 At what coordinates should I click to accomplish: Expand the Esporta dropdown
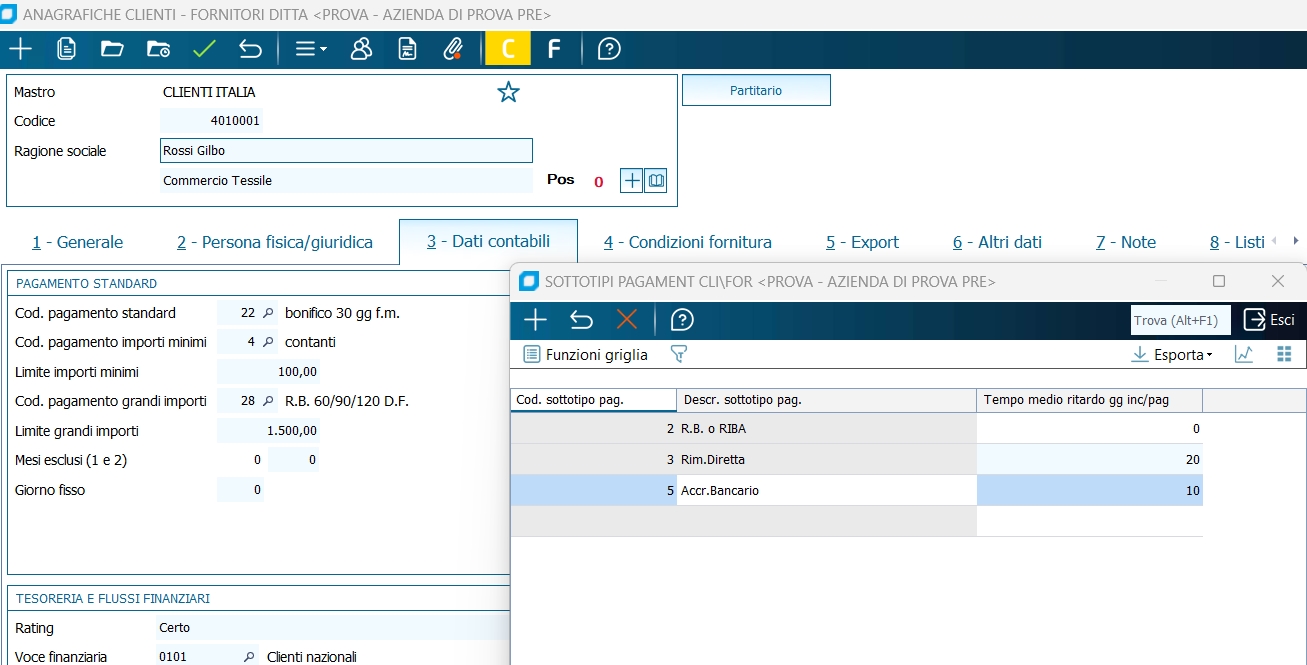tap(1171, 354)
